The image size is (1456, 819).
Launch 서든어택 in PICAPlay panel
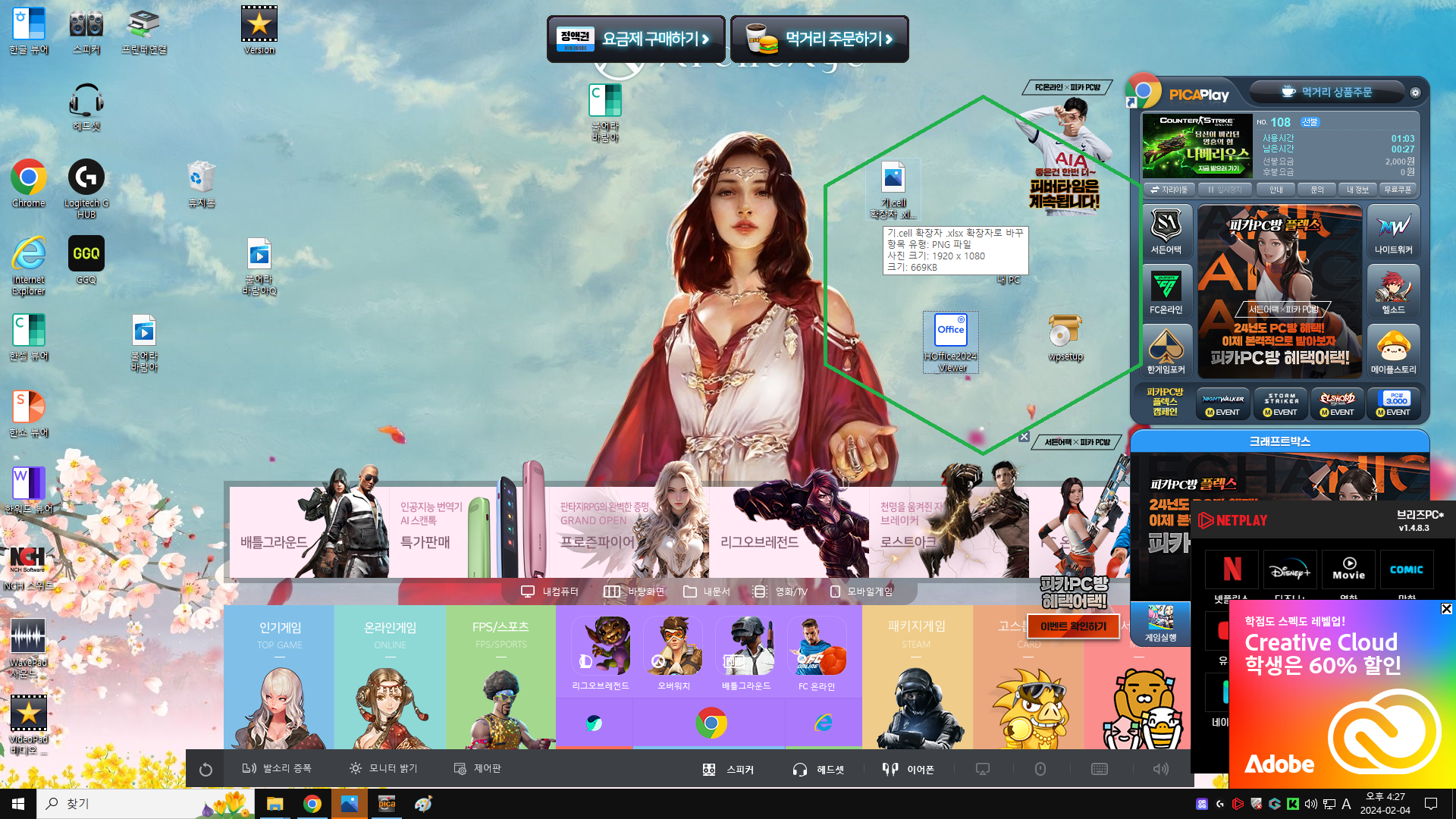1166,231
